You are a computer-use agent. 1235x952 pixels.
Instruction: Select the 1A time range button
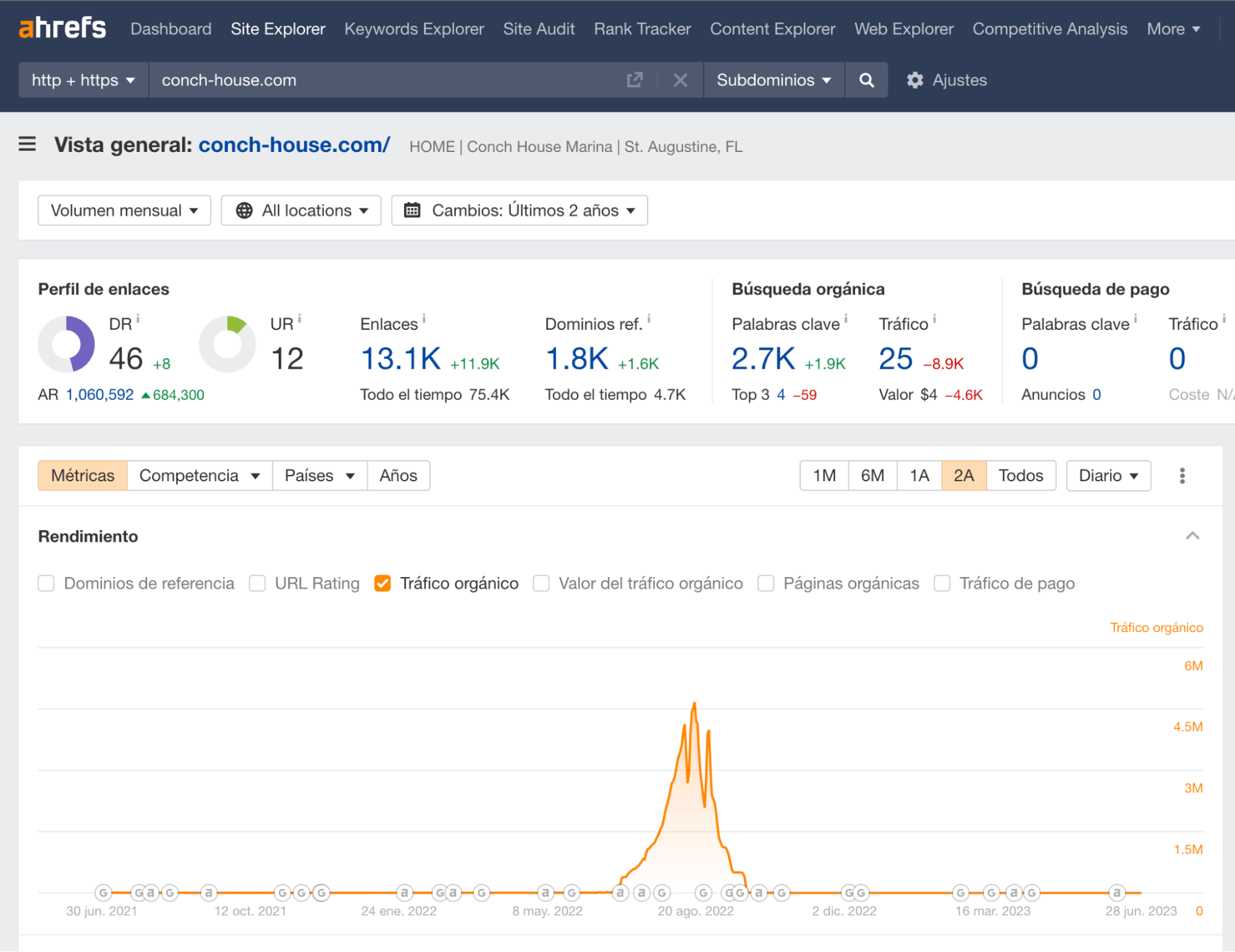point(919,476)
